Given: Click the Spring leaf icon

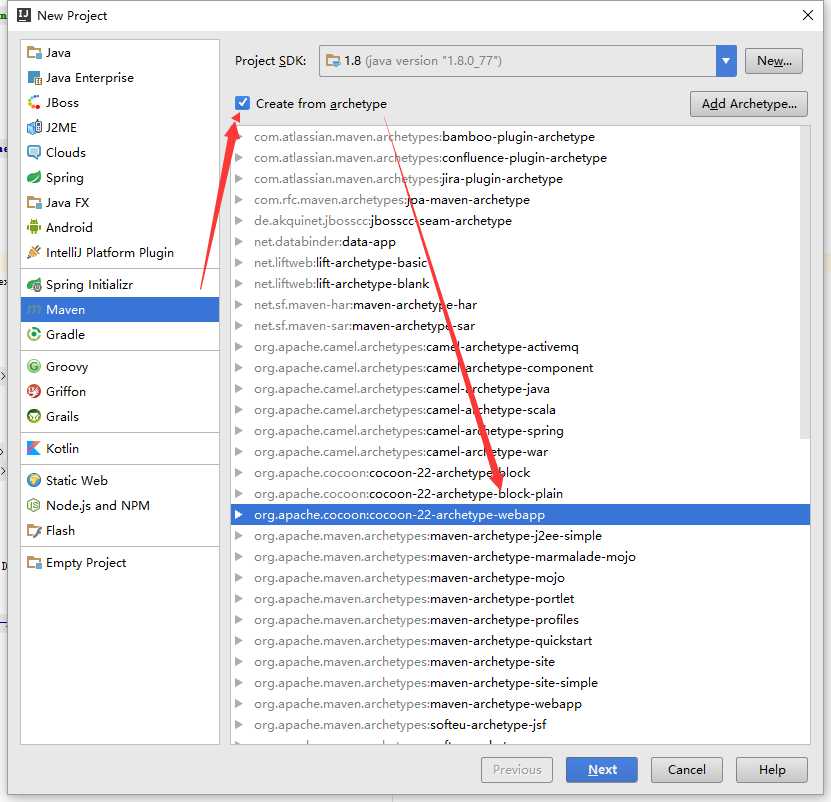Looking at the screenshot, I should pos(34,177).
